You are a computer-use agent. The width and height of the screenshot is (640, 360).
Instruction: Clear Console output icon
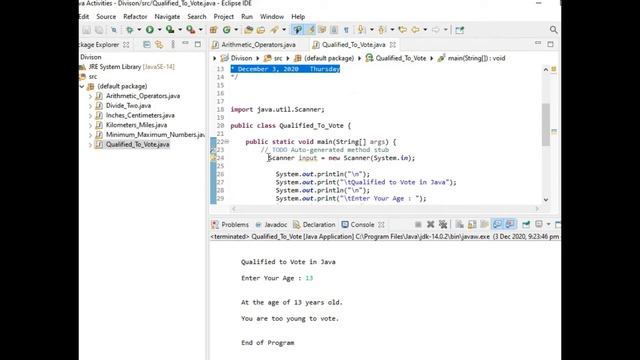tap(459, 224)
